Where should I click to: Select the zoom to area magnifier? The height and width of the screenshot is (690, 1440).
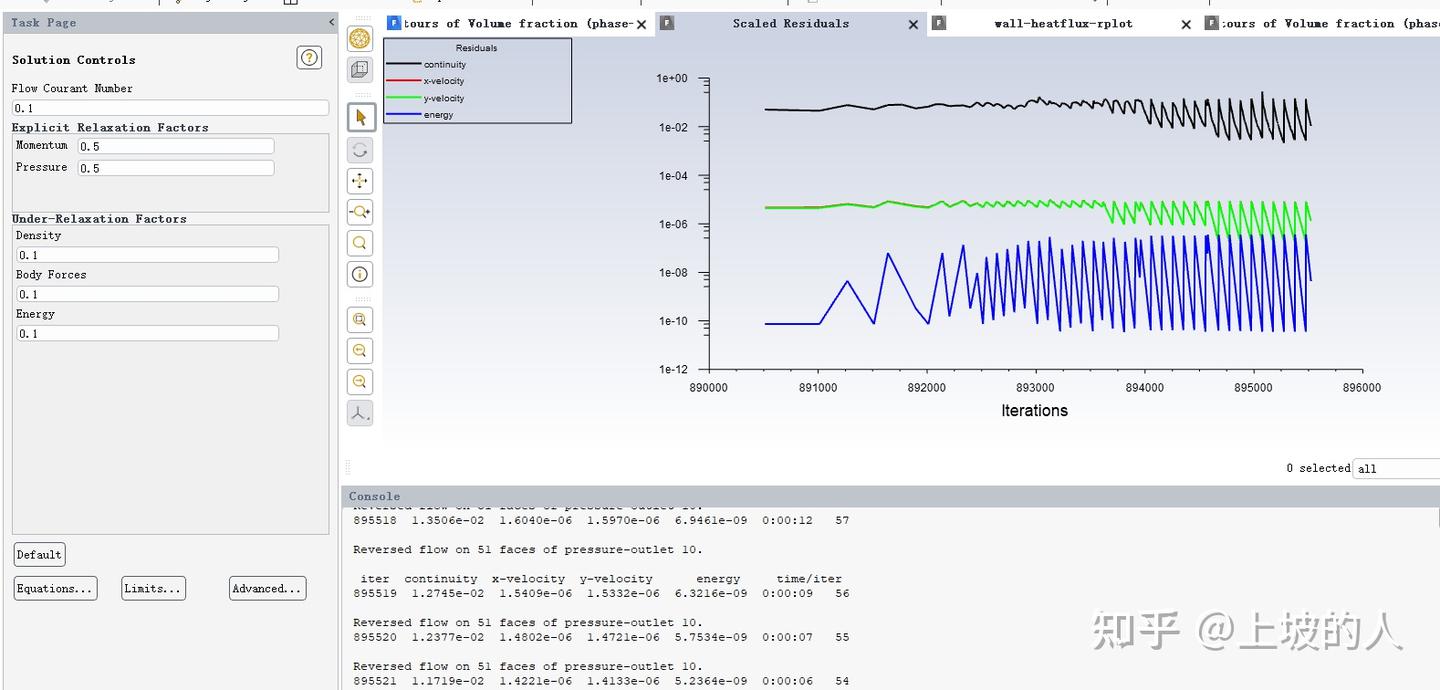pos(361,243)
